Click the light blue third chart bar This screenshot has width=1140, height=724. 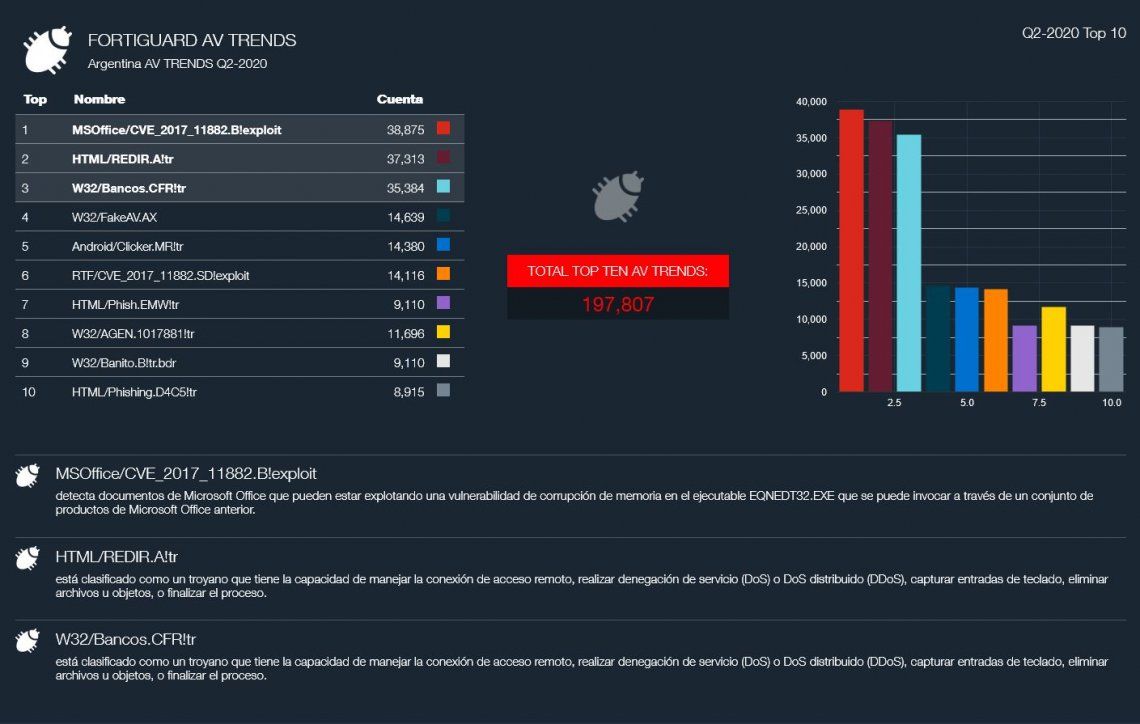click(908, 263)
